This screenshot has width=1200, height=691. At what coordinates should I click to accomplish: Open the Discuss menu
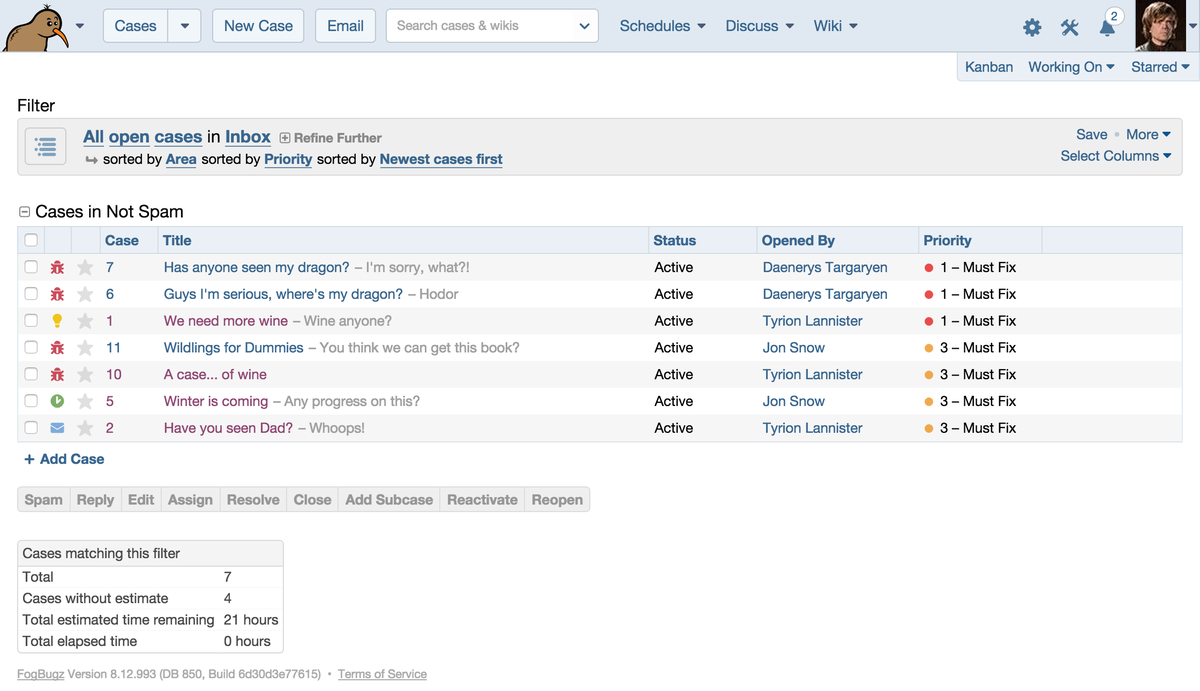(x=760, y=26)
